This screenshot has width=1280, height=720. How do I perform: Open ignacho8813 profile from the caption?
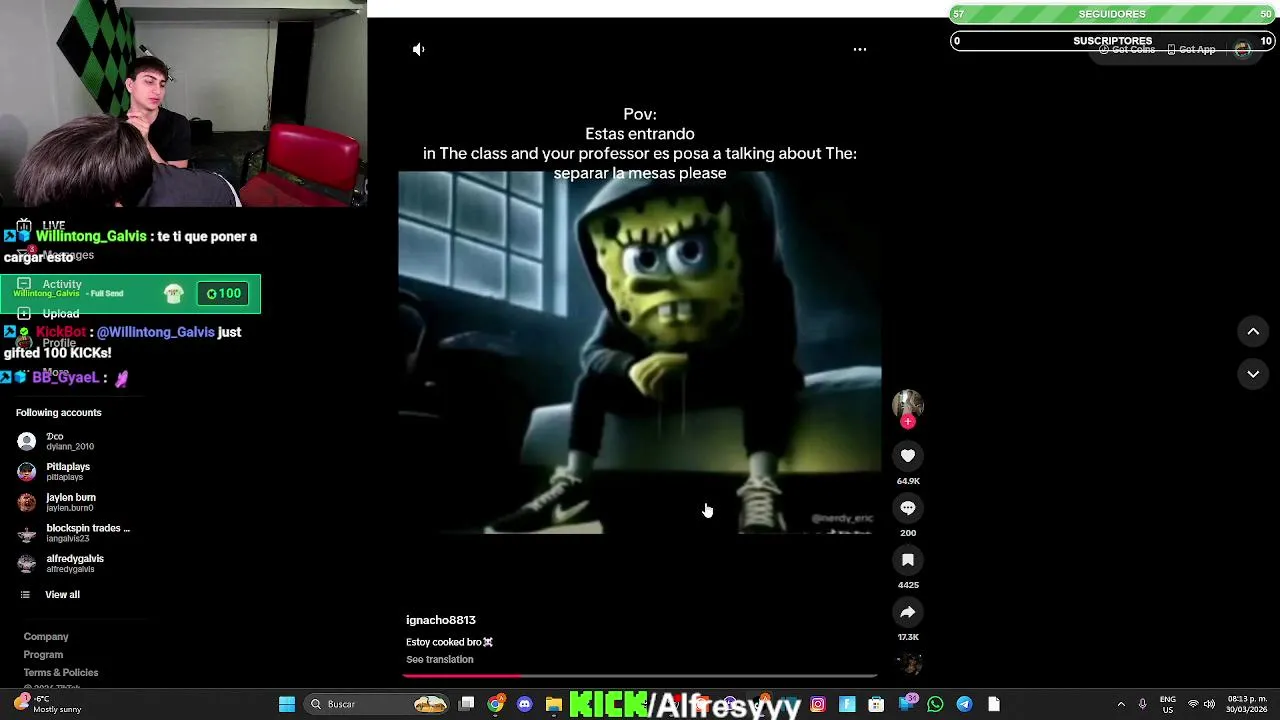pos(441,620)
